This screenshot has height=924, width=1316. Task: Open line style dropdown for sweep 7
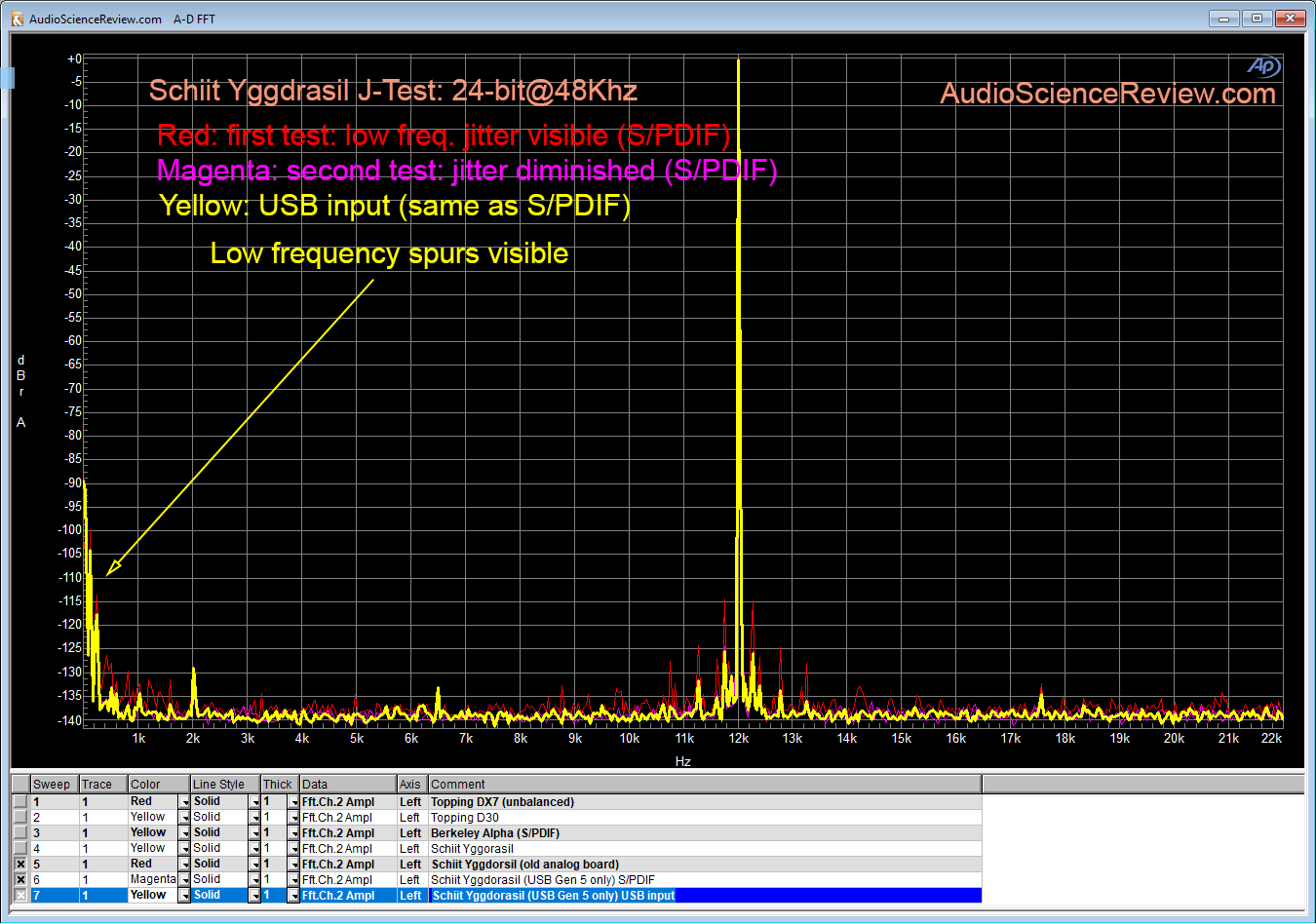point(254,896)
